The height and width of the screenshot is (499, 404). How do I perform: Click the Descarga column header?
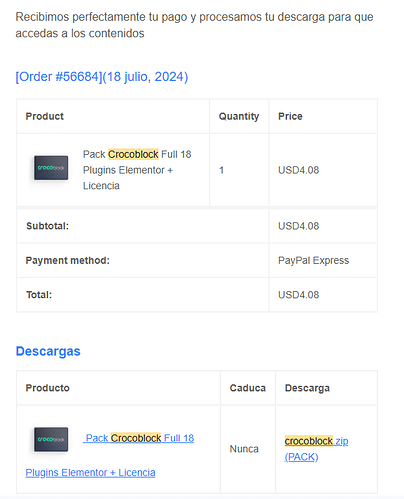(x=307, y=388)
